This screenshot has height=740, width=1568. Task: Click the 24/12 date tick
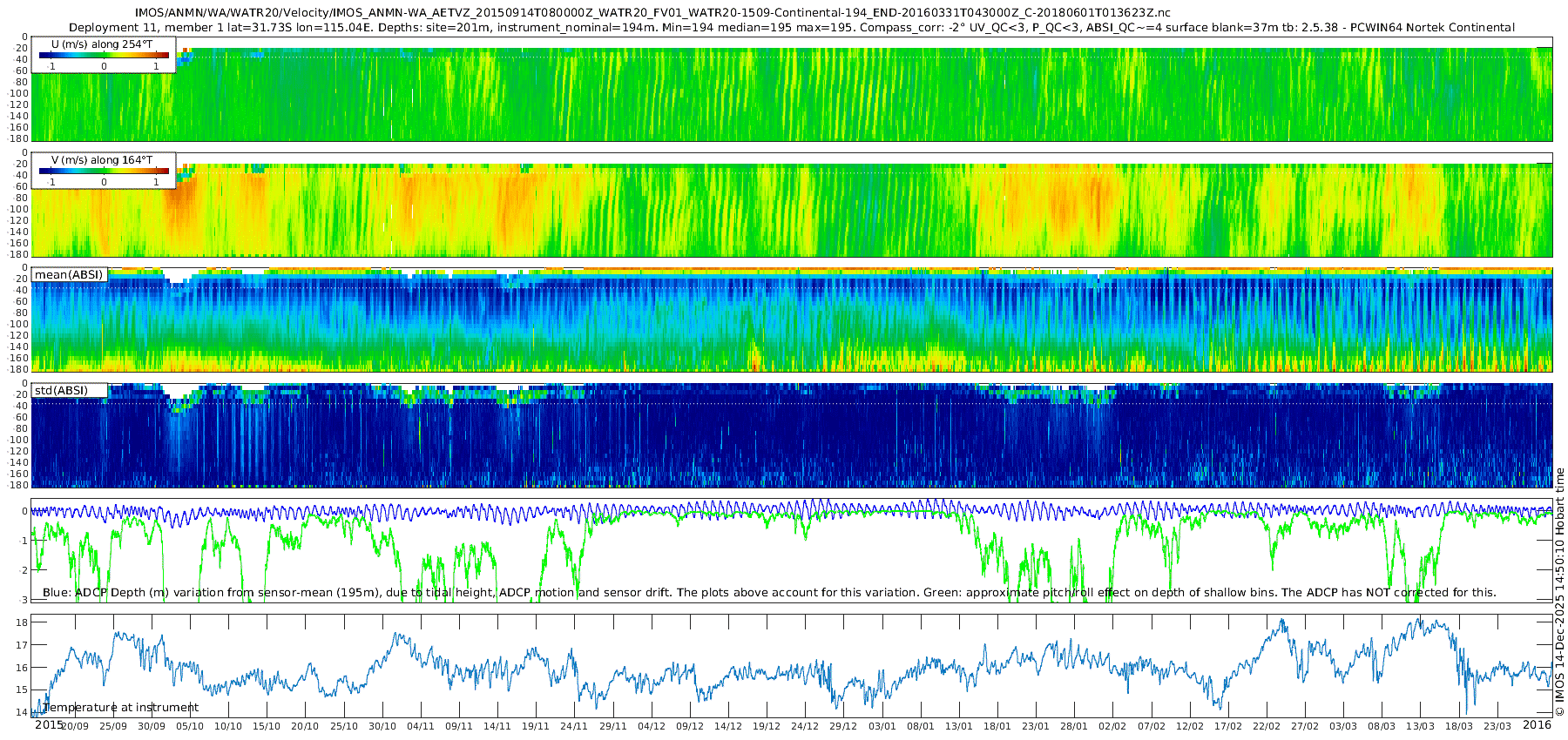tap(805, 726)
